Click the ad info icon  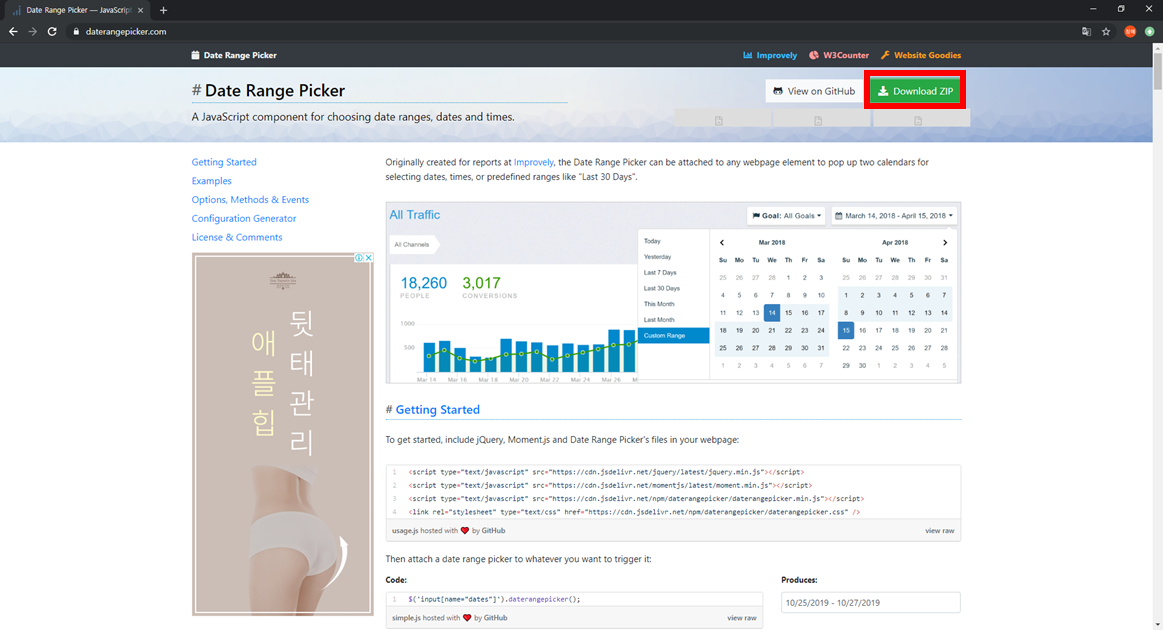pos(359,258)
